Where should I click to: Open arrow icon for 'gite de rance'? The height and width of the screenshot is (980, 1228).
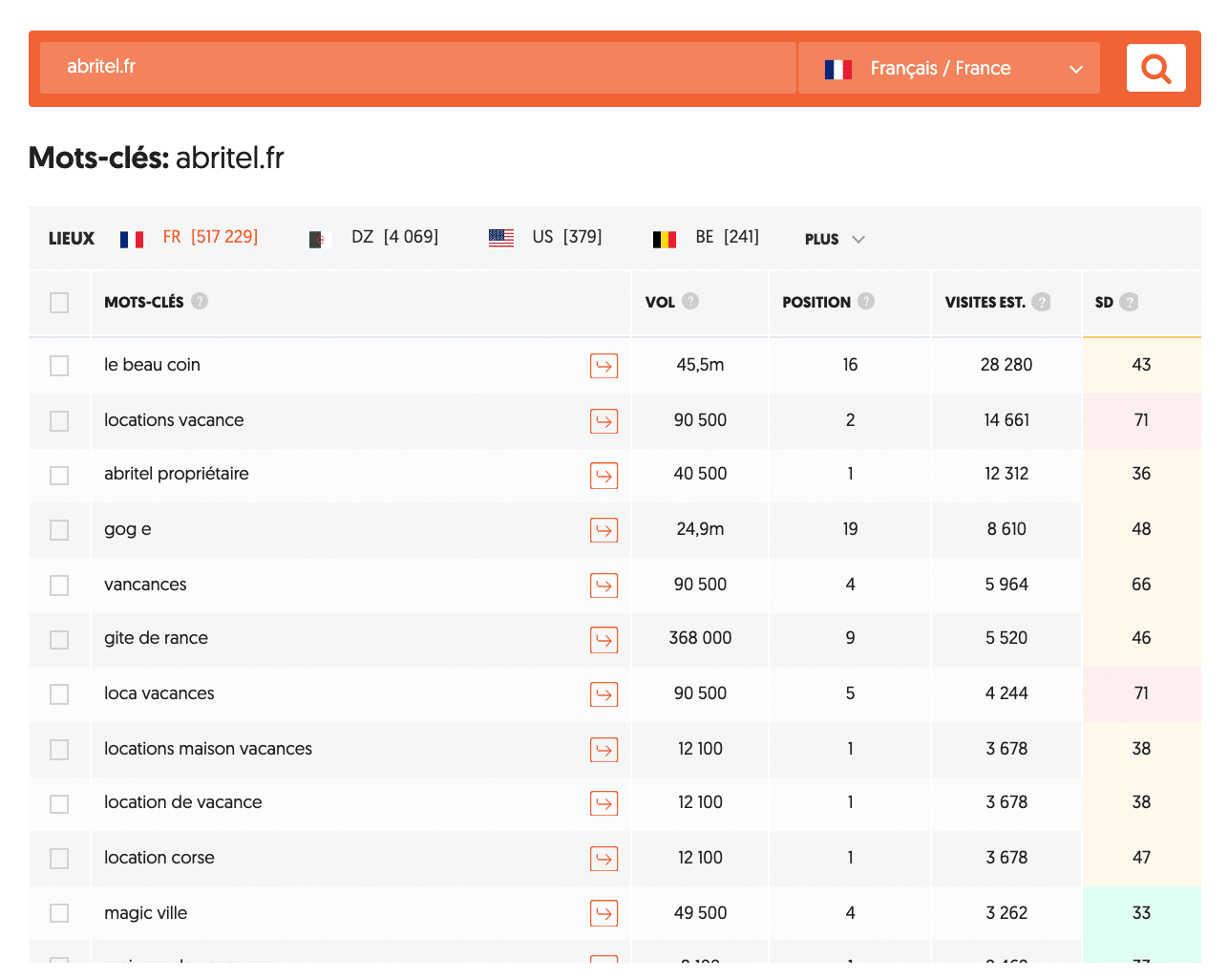coord(603,639)
